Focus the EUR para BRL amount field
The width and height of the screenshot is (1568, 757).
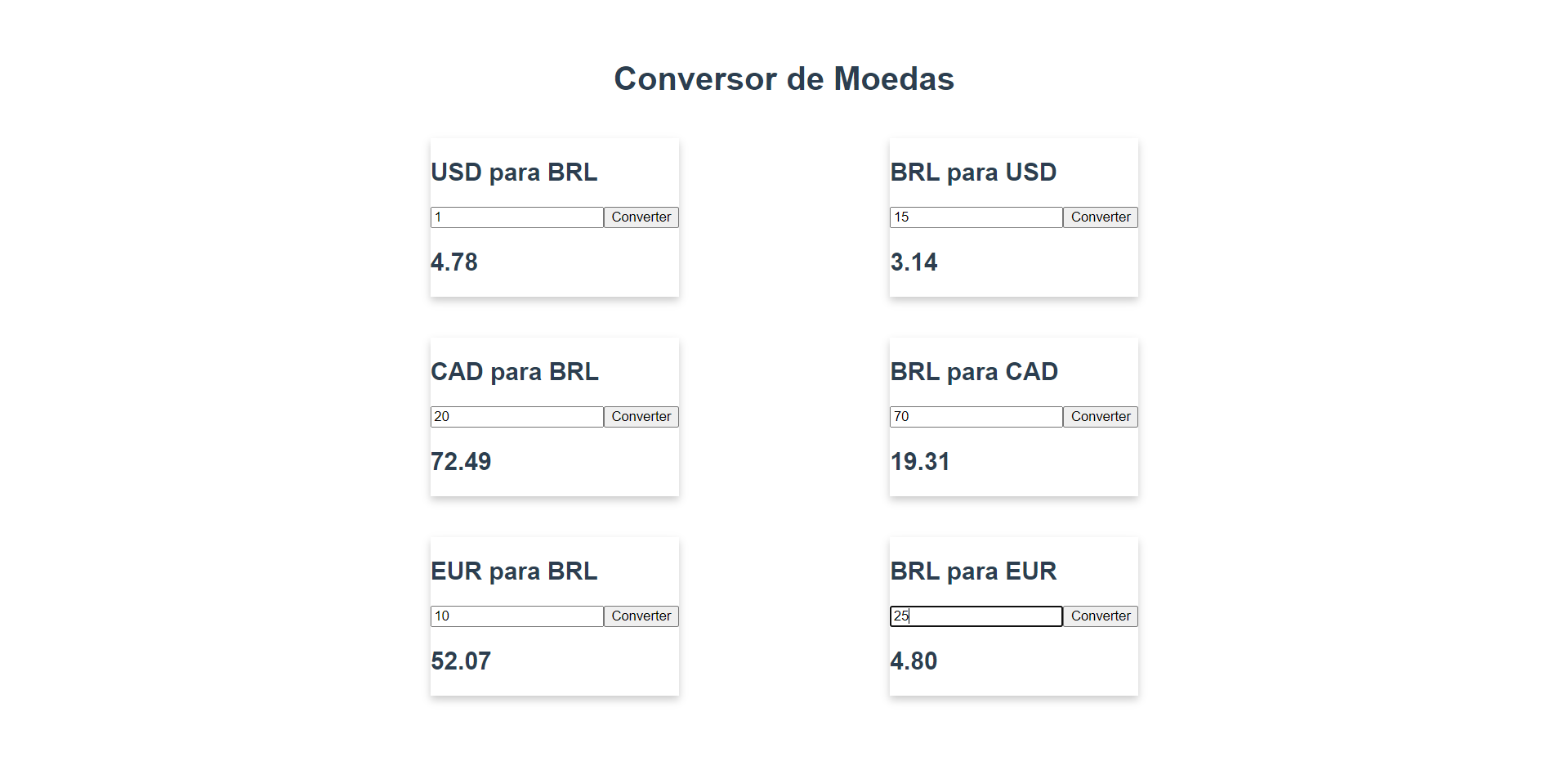click(517, 616)
